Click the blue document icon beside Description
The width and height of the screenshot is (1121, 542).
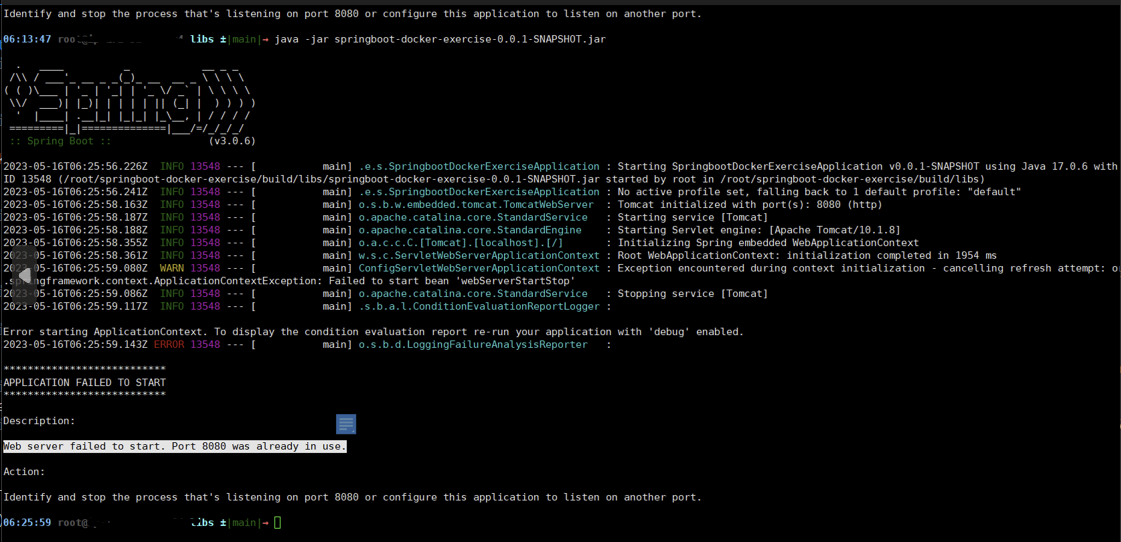coord(346,424)
